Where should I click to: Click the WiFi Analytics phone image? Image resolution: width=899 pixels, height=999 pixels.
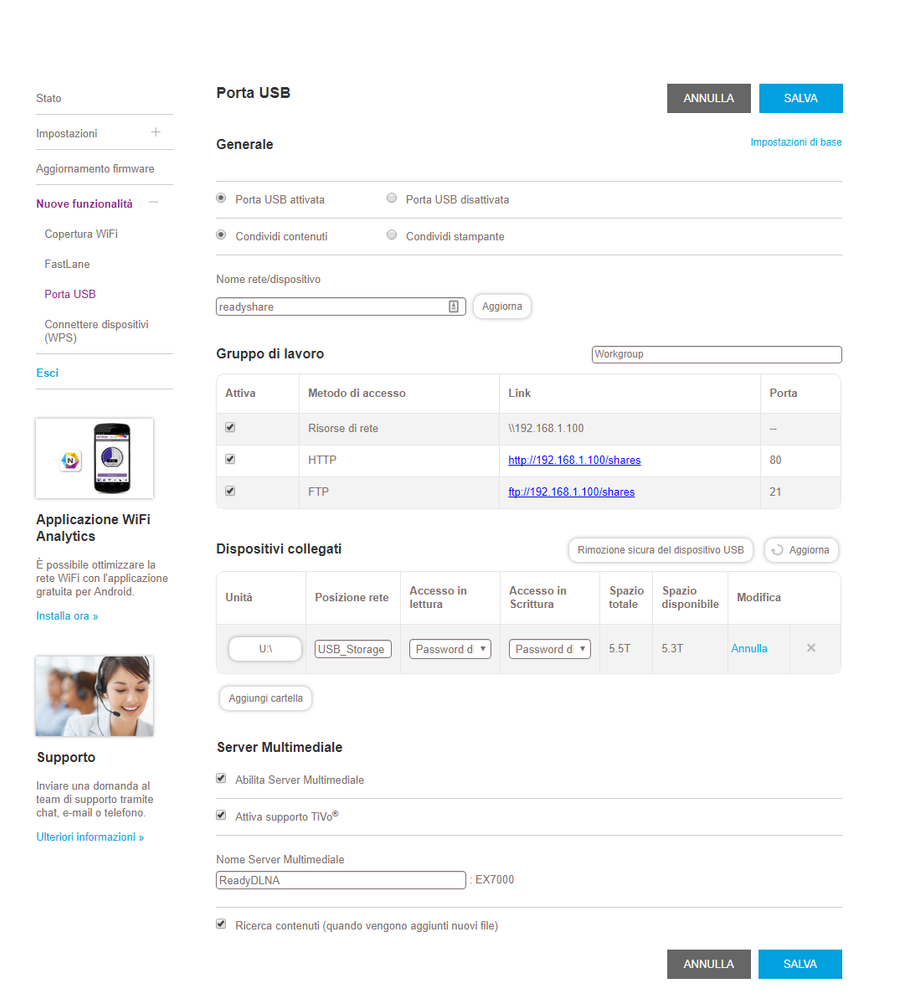click(x=94, y=458)
